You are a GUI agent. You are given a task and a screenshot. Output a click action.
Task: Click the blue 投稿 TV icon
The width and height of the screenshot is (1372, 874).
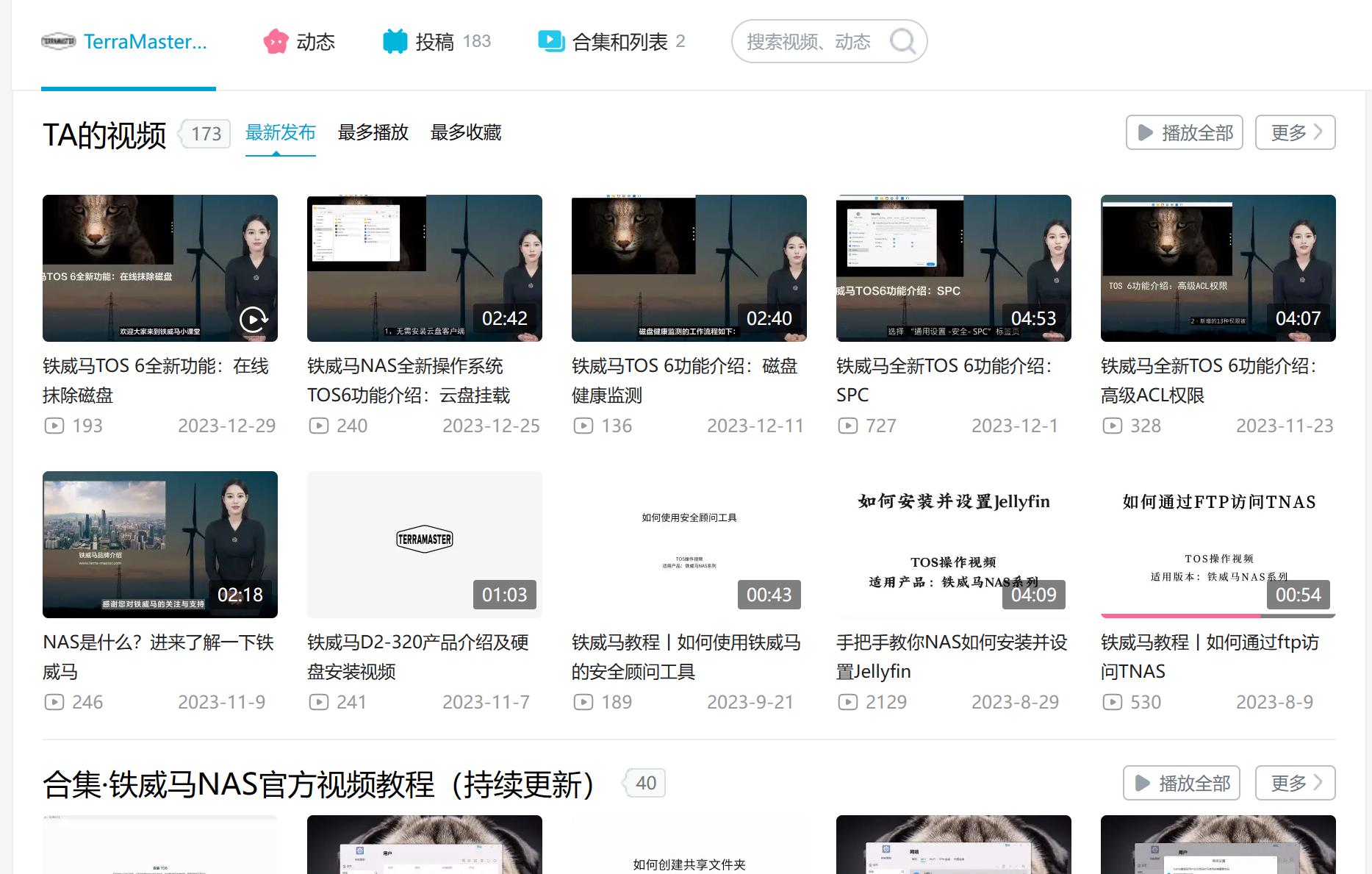[x=395, y=42]
